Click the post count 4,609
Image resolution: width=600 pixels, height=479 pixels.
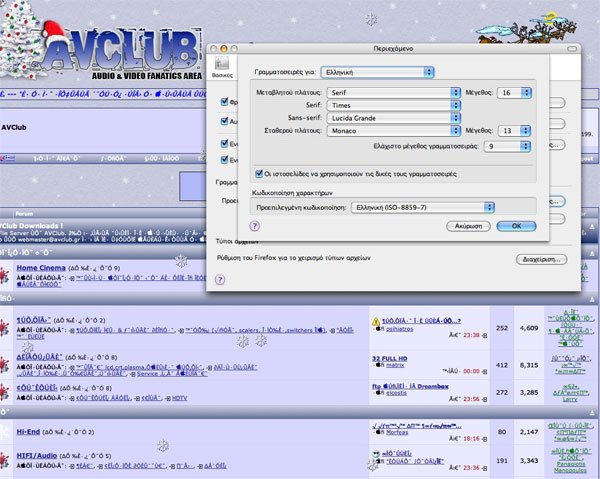[x=529, y=328]
